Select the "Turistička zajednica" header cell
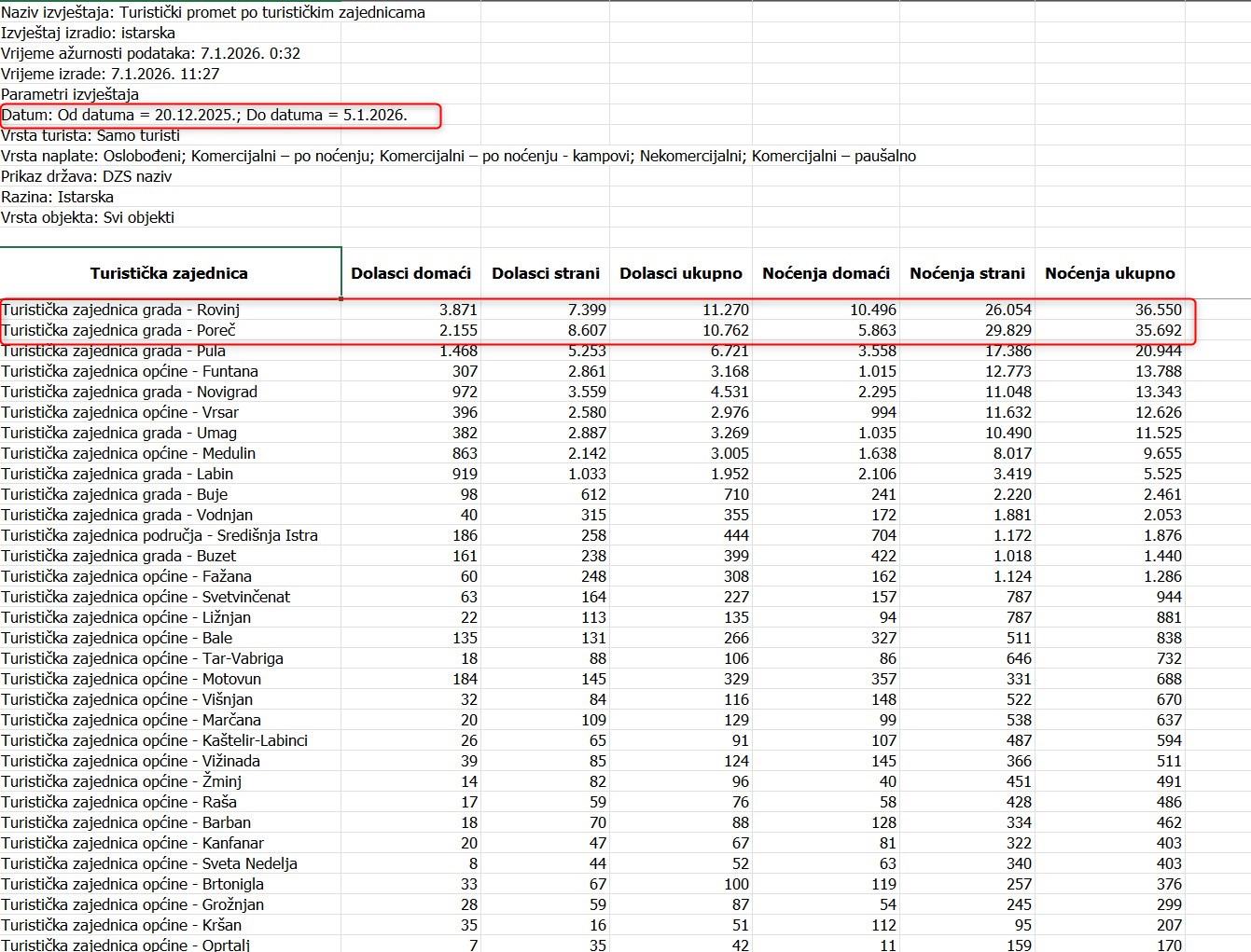Image resolution: width=1251 pixels, height=952 pixels. [169, 273]
